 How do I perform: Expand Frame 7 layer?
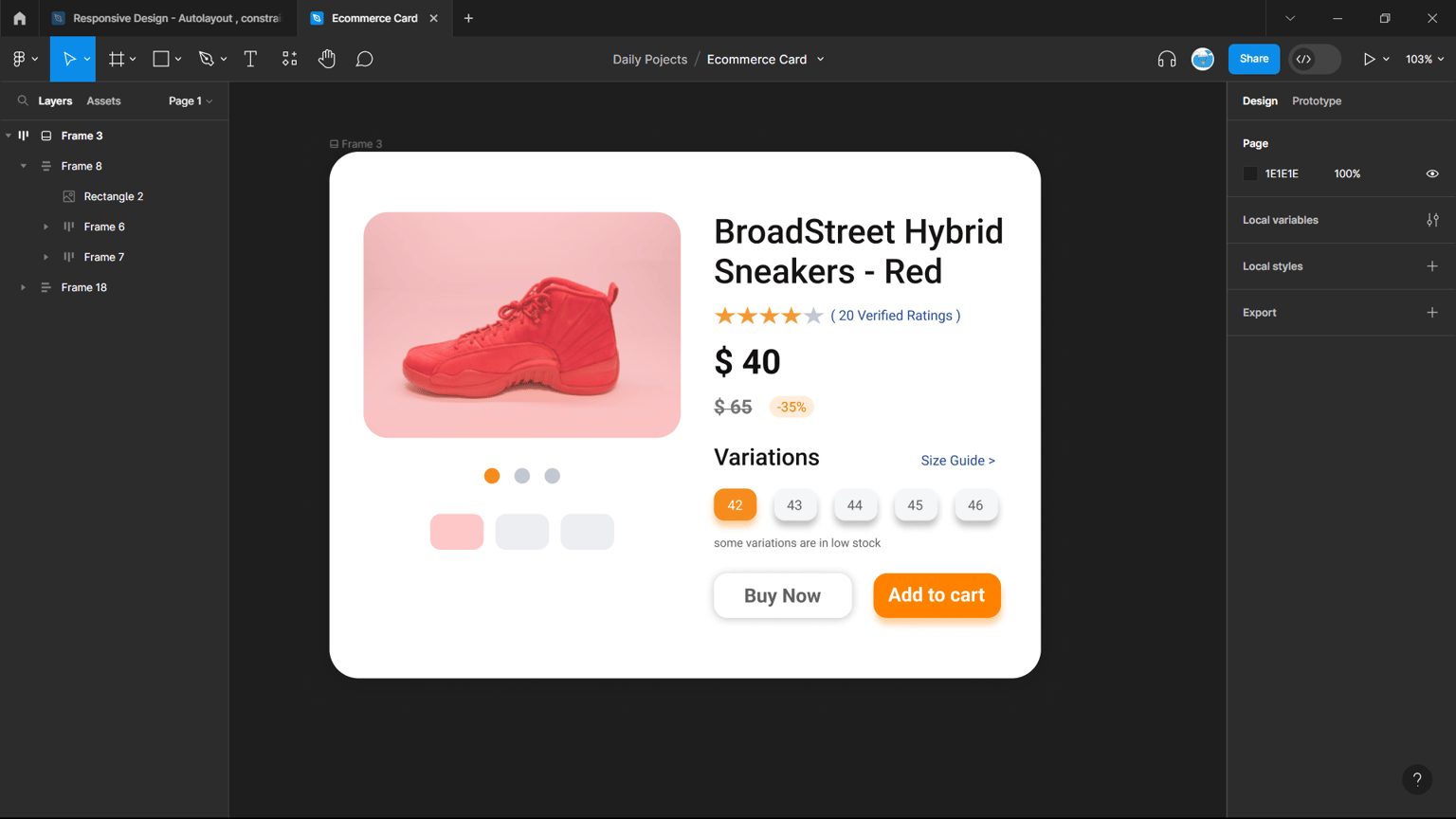45,257
